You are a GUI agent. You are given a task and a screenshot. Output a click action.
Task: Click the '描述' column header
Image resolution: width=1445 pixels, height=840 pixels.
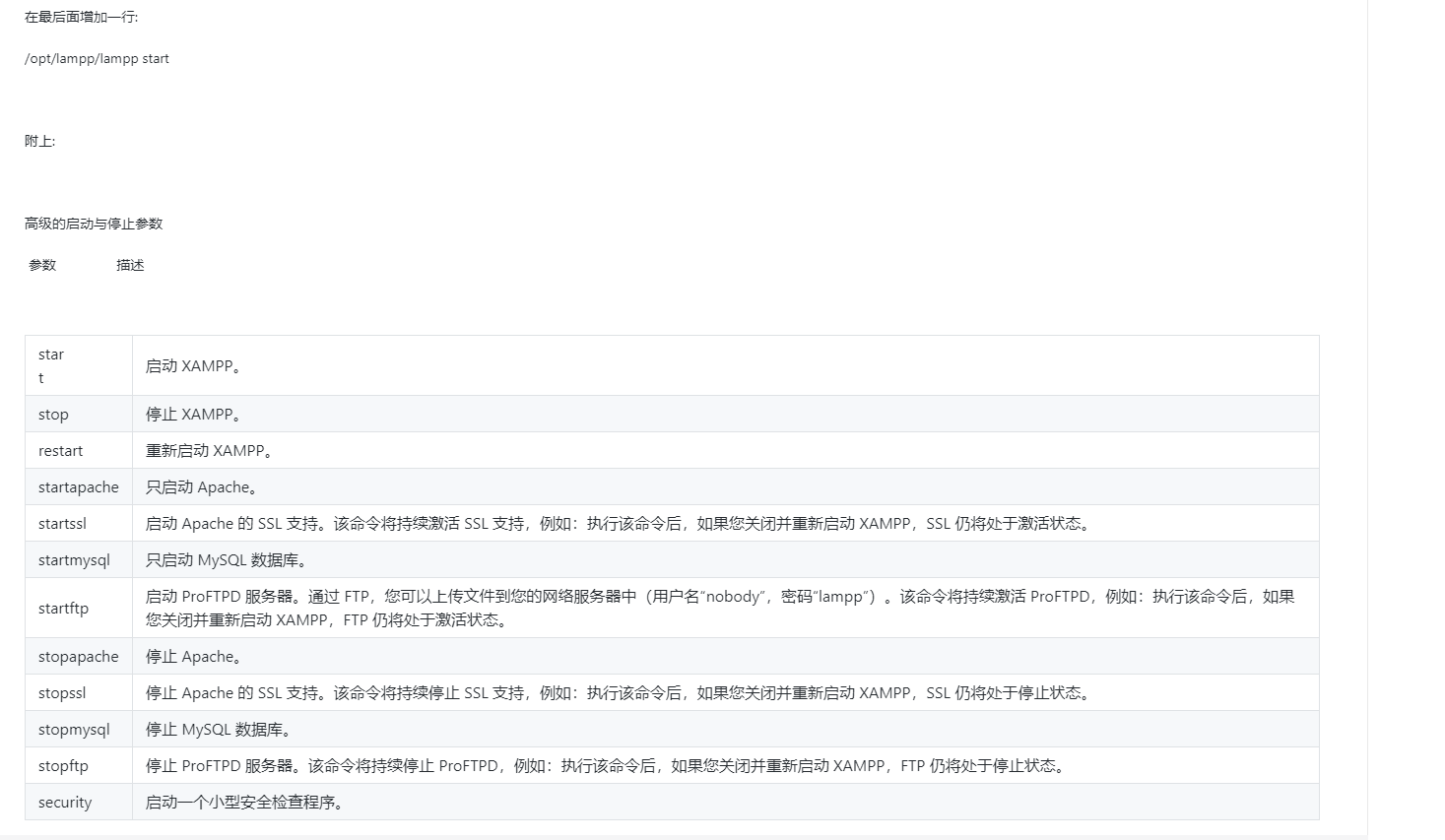[130, 266]
